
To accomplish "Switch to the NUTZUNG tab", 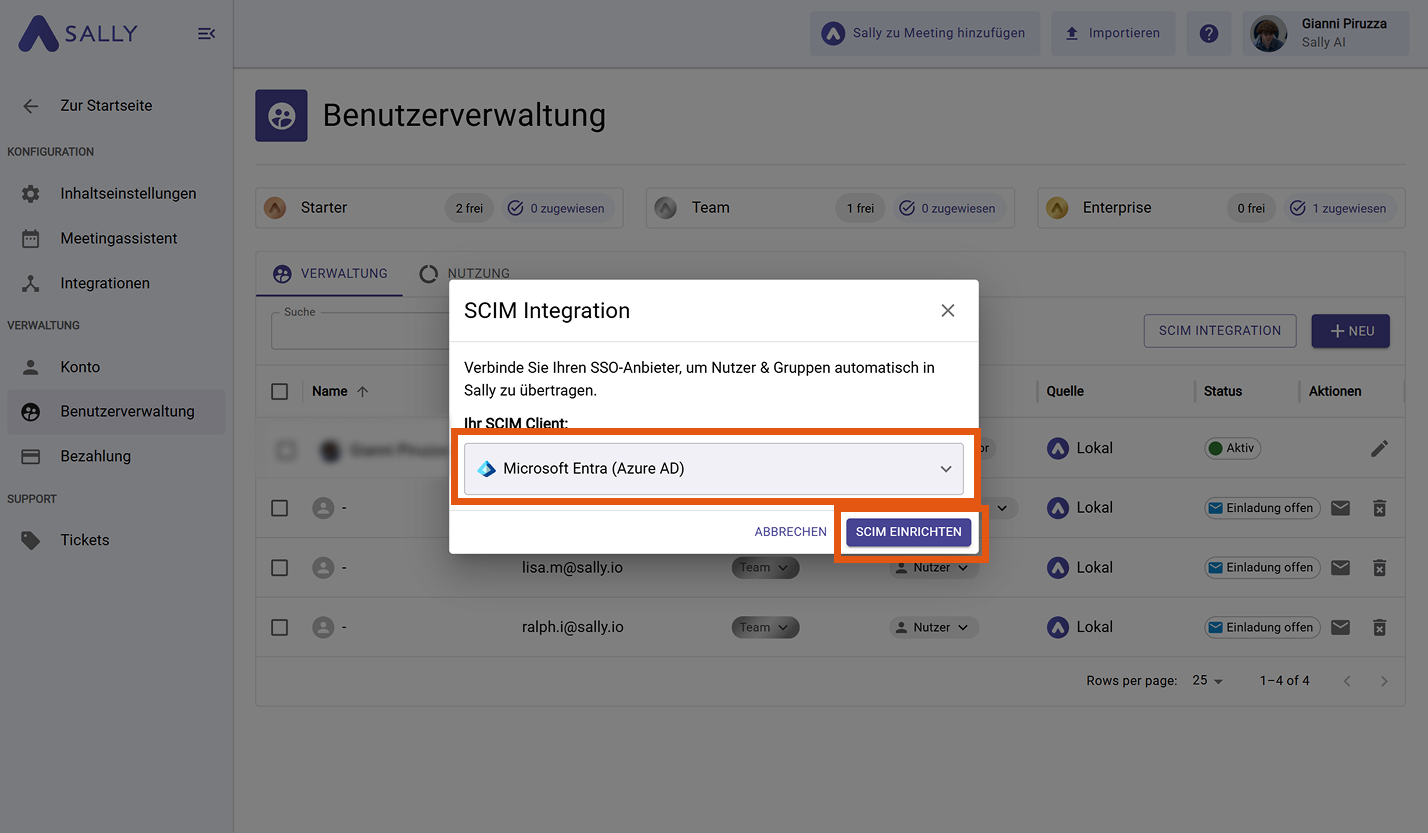I will (x=464, y=272).
